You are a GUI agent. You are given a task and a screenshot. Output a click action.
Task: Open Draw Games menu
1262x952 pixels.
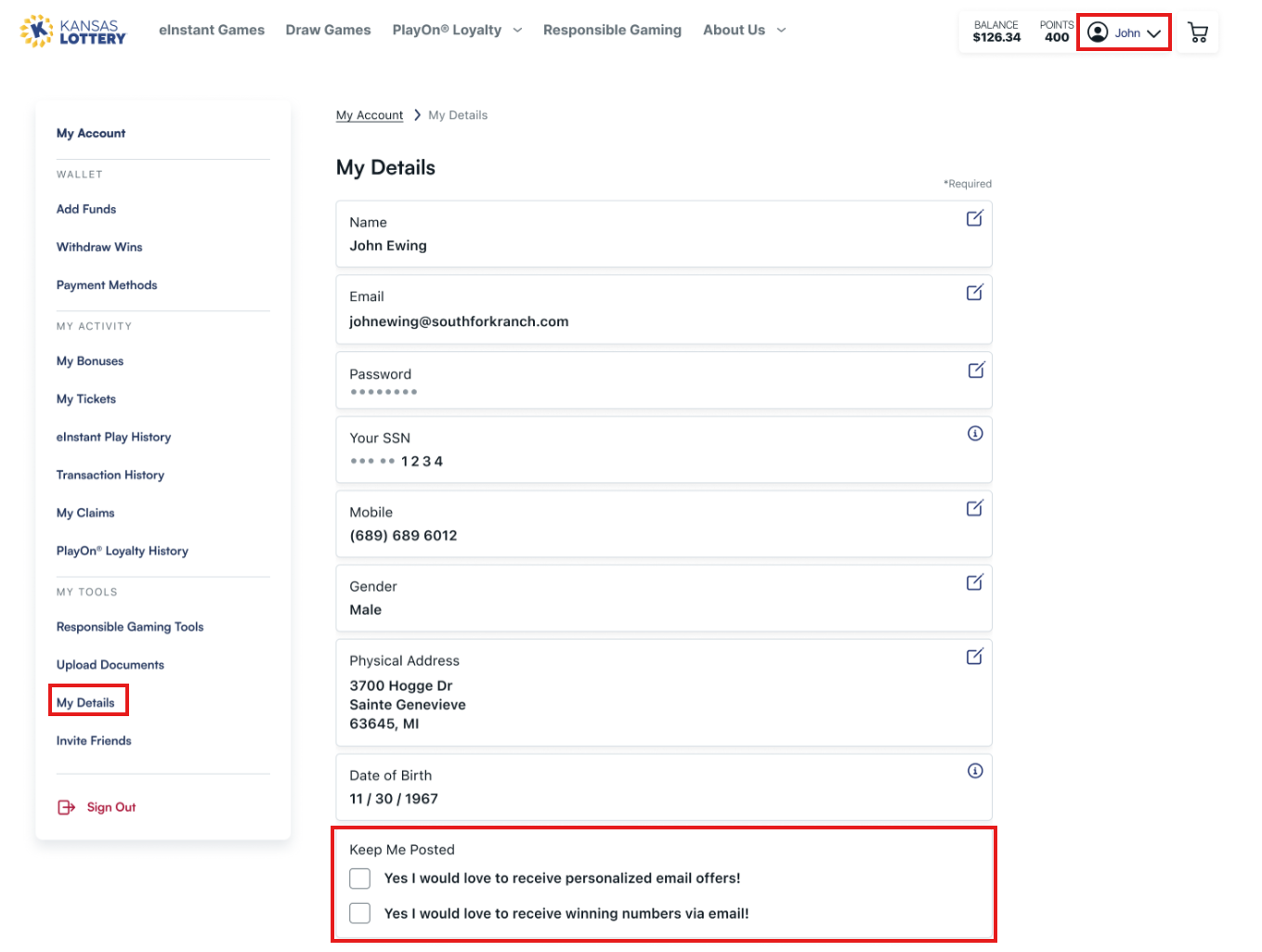(329, 30)
